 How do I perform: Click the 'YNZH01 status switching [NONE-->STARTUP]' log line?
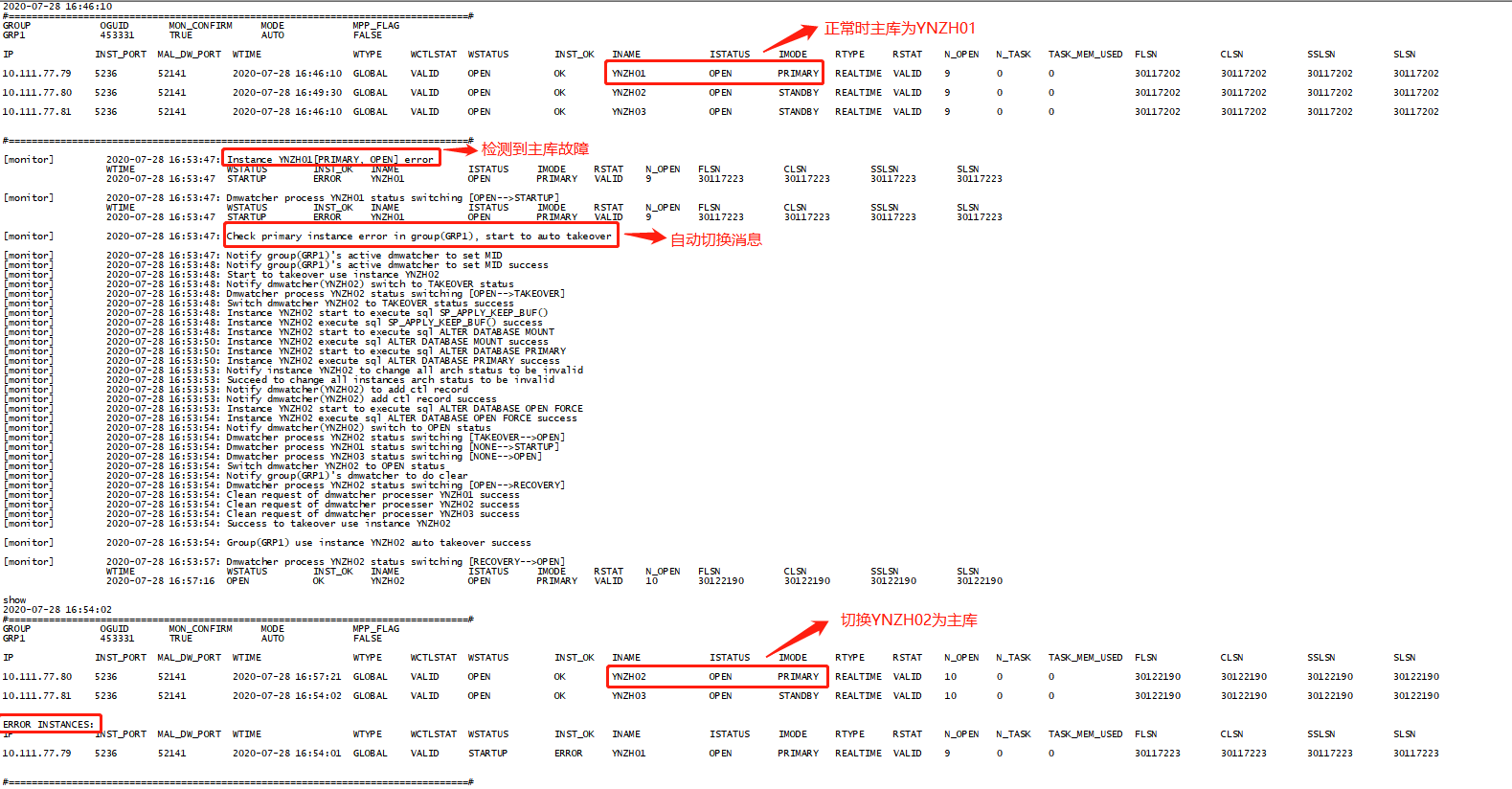393,447
